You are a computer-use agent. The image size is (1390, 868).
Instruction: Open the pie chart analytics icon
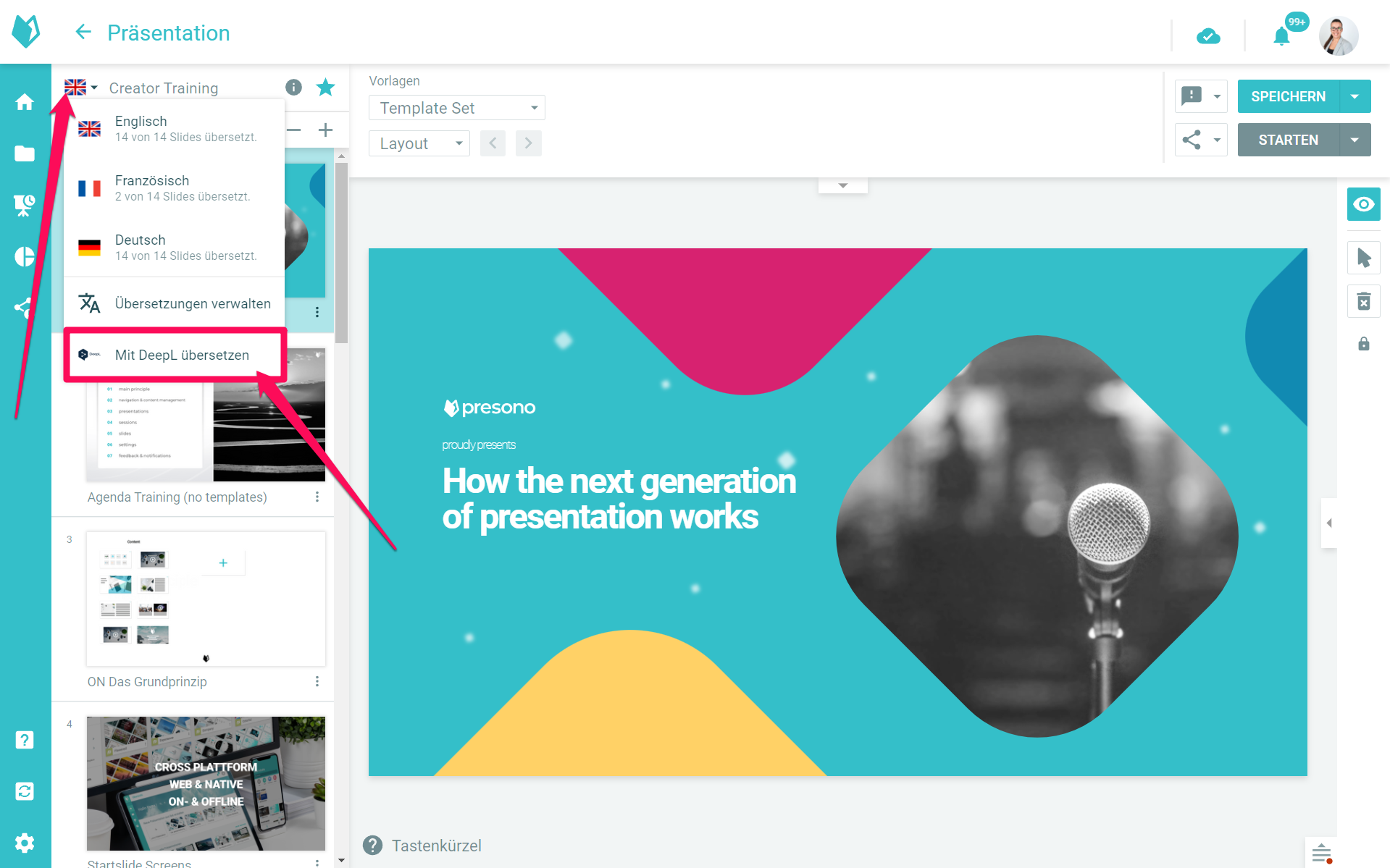click(x=25, y=256)
